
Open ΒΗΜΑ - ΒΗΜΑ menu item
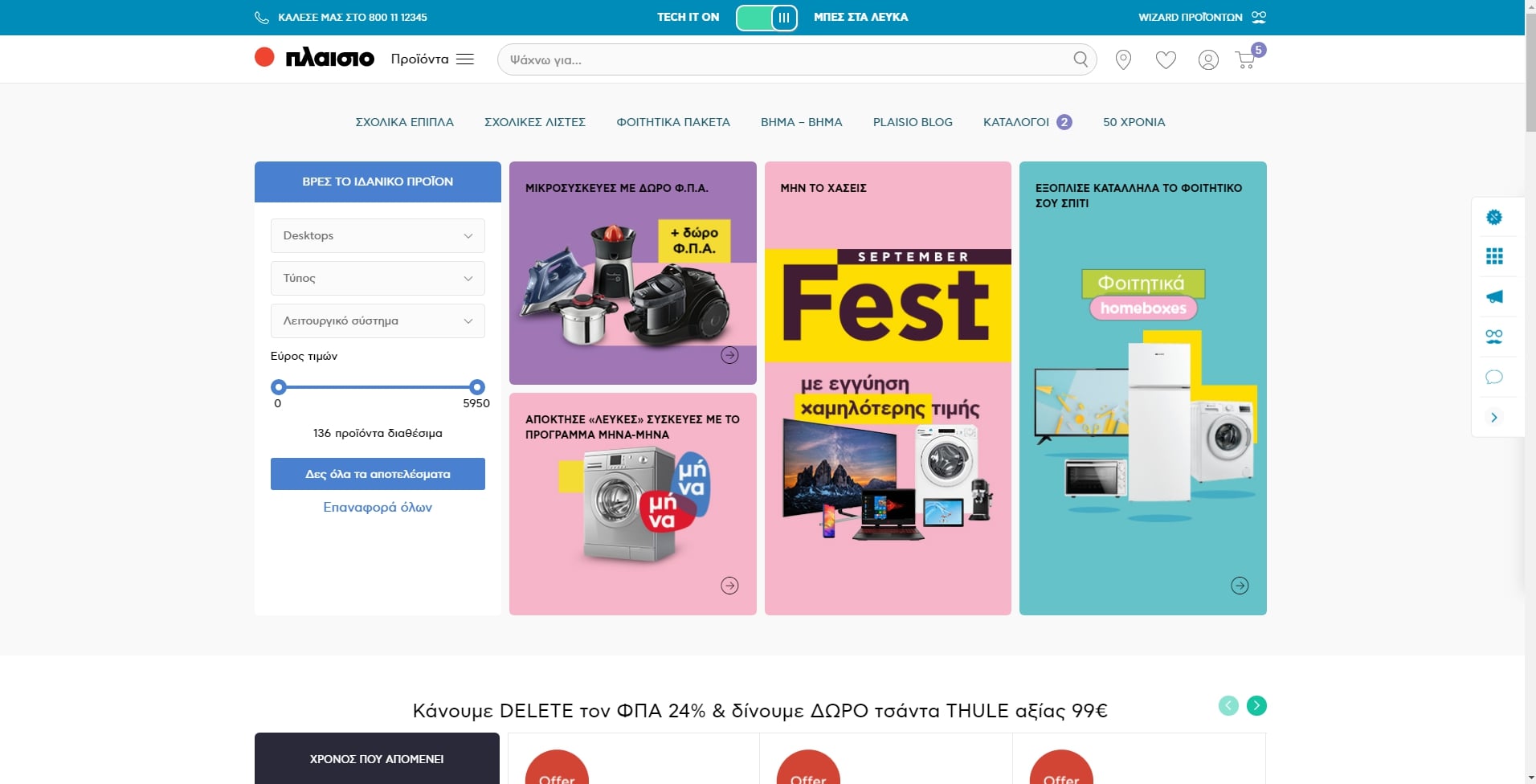[x=802, y=122]
